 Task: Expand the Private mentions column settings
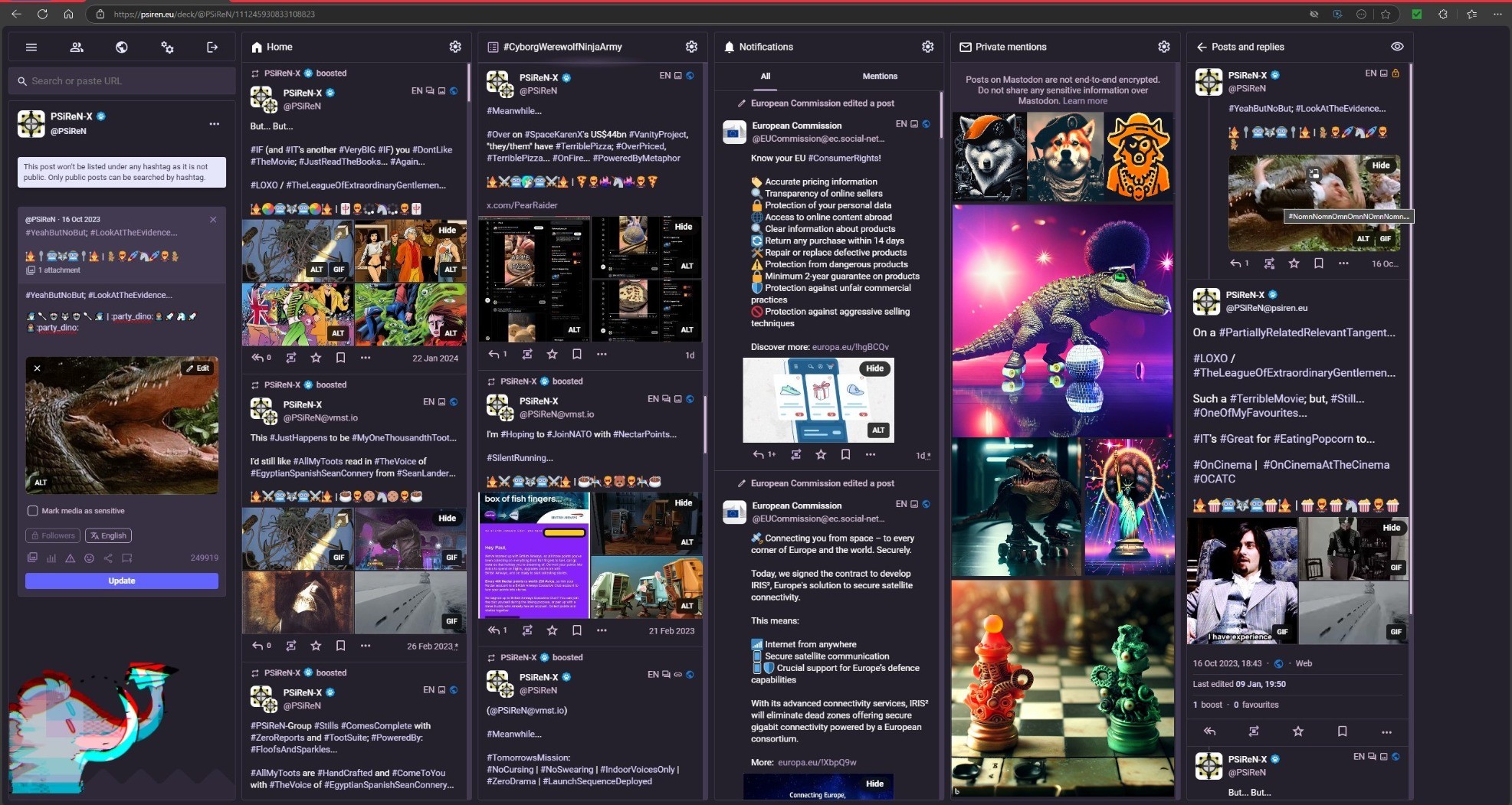click(1163, 47)
